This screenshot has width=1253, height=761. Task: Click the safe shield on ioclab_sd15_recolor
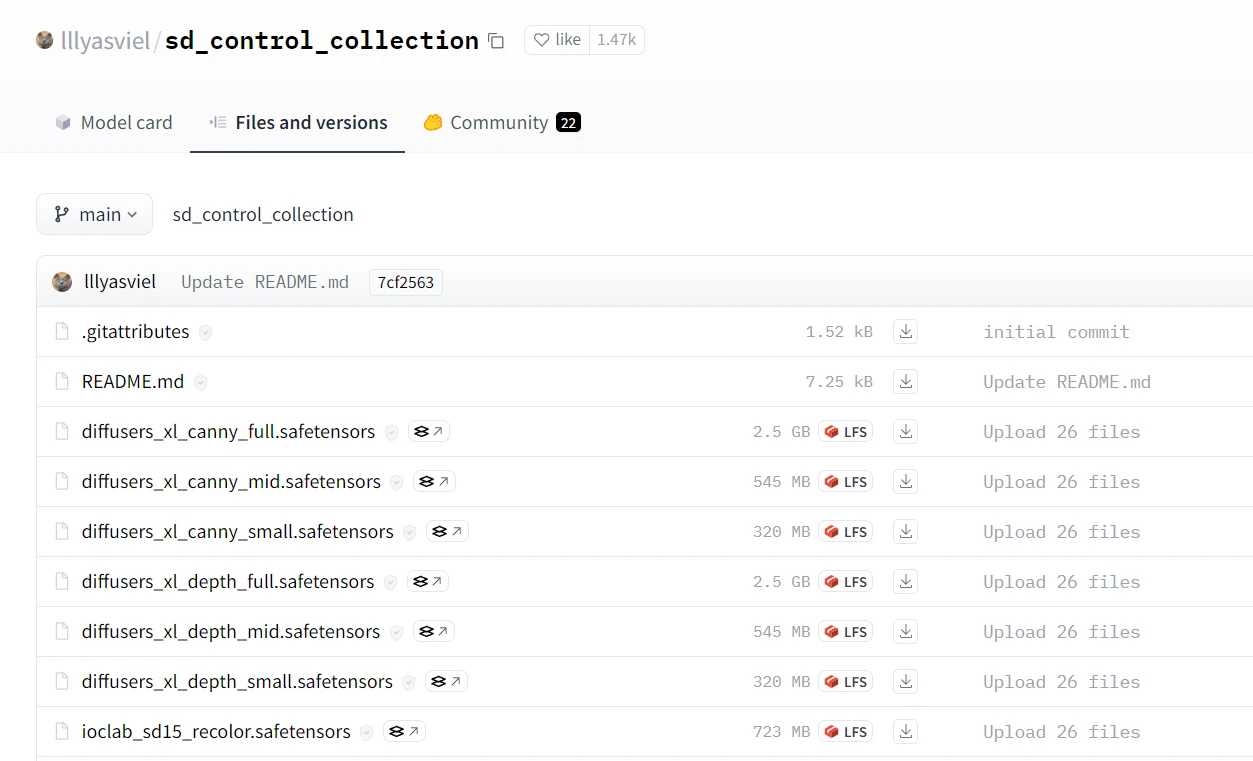[x=366, y=733]
